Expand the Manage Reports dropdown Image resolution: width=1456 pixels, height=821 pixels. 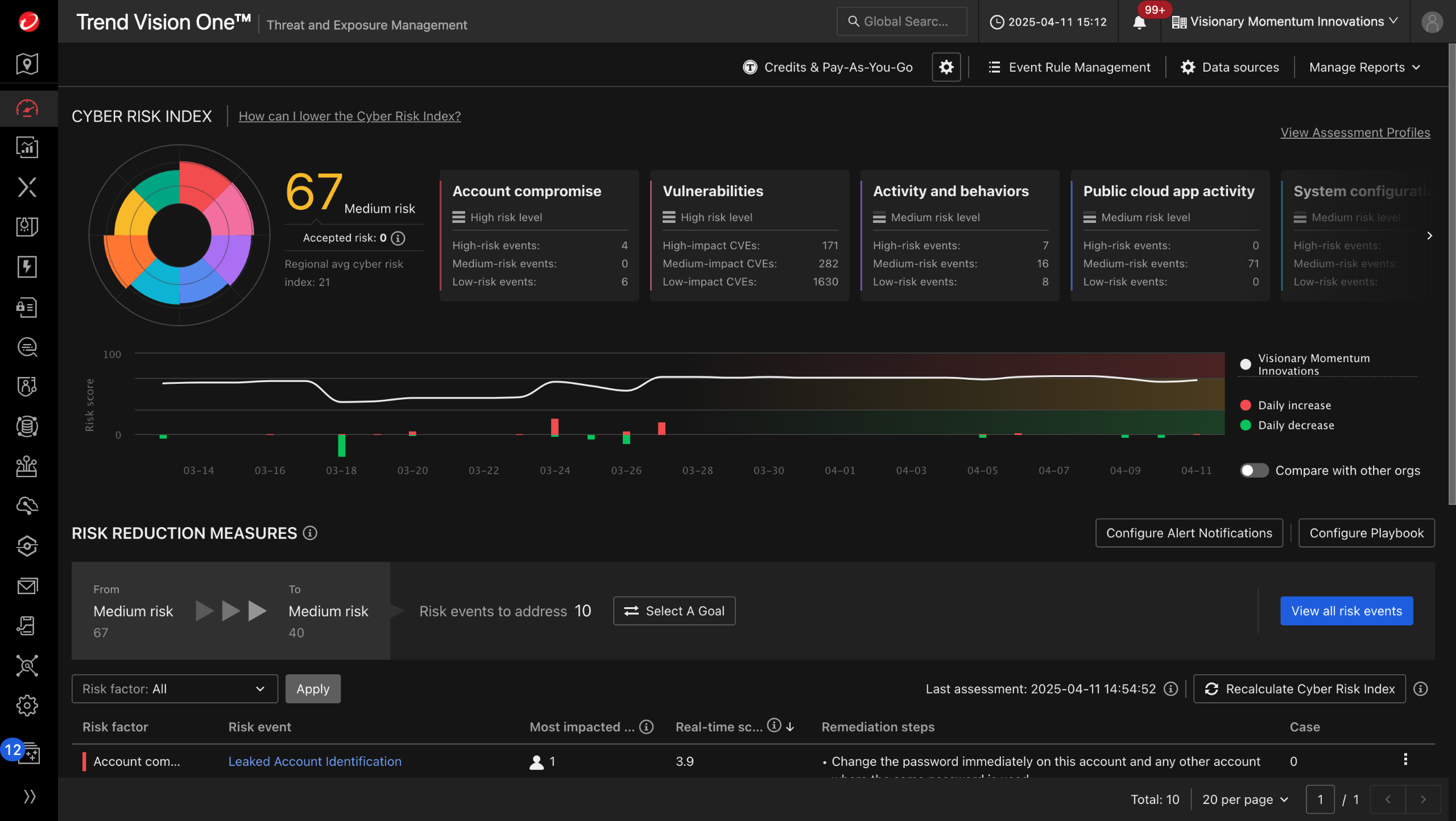[1364, 67]
